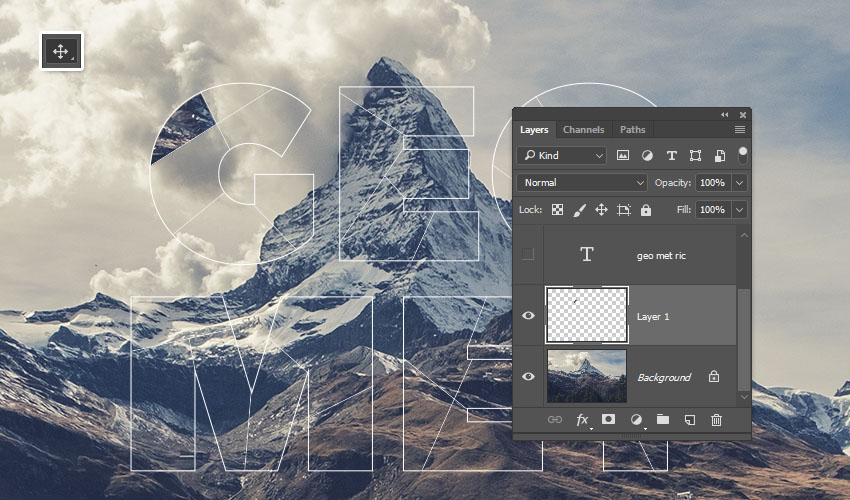The height and width of the screenshot is (500, 850).
Task: Lock image pixels with brush icon
Action: [579, 210]
